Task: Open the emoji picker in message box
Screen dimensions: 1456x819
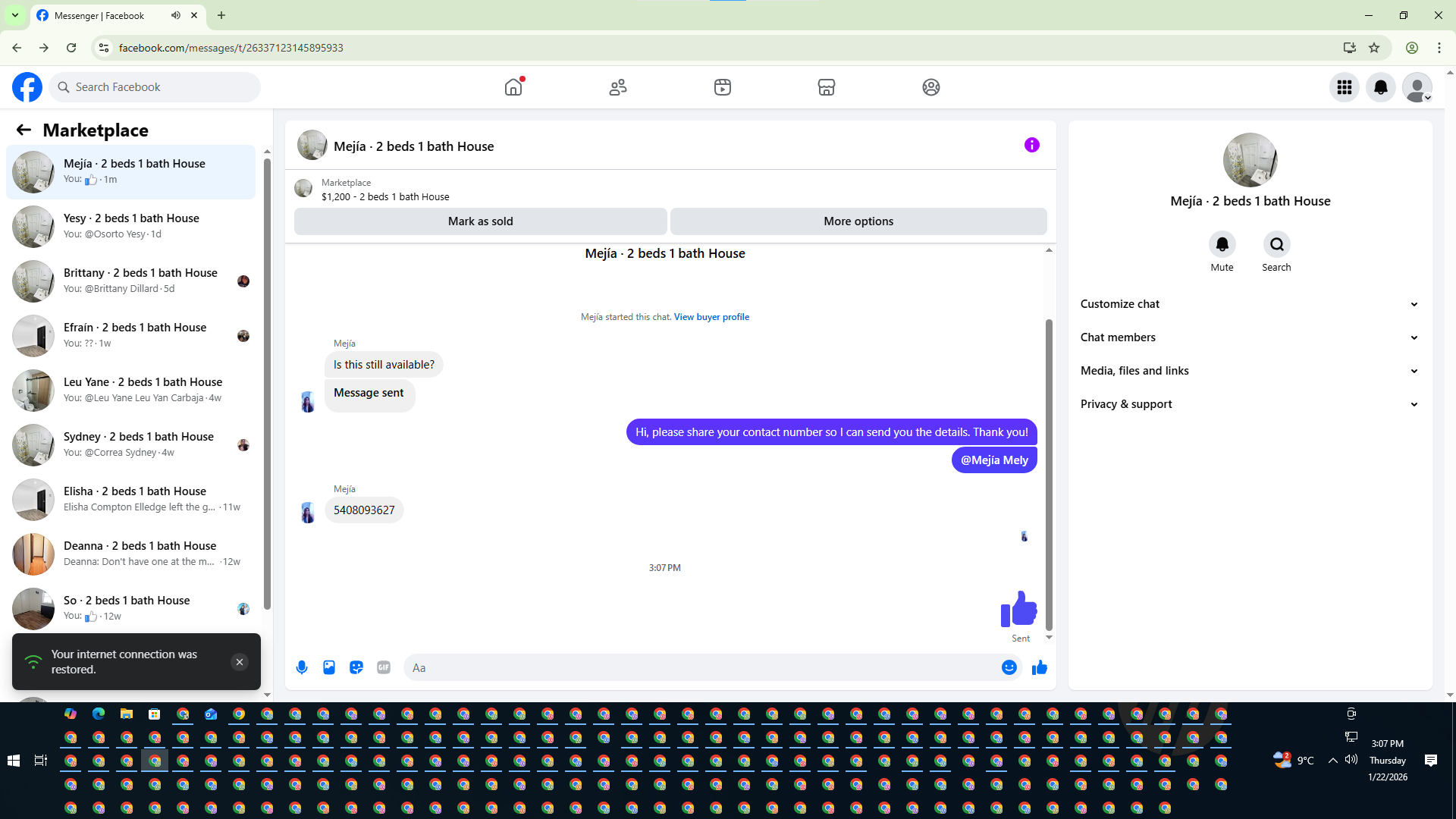Action: pos(1009,667)
